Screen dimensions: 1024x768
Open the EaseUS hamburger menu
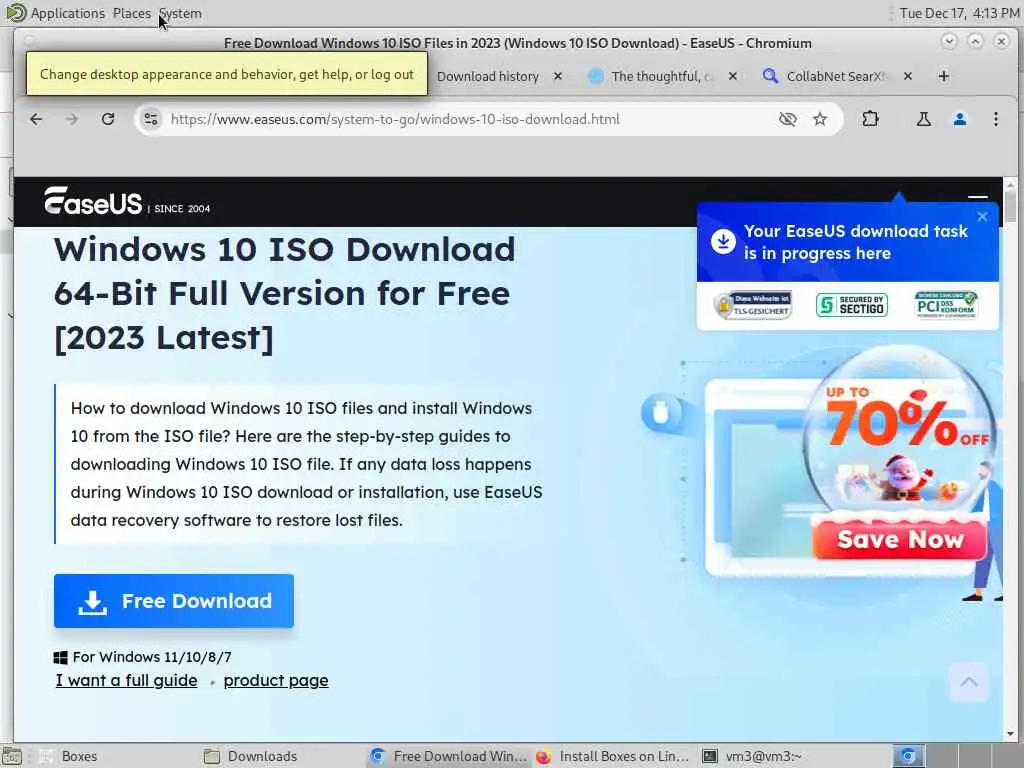pos(978,195)
